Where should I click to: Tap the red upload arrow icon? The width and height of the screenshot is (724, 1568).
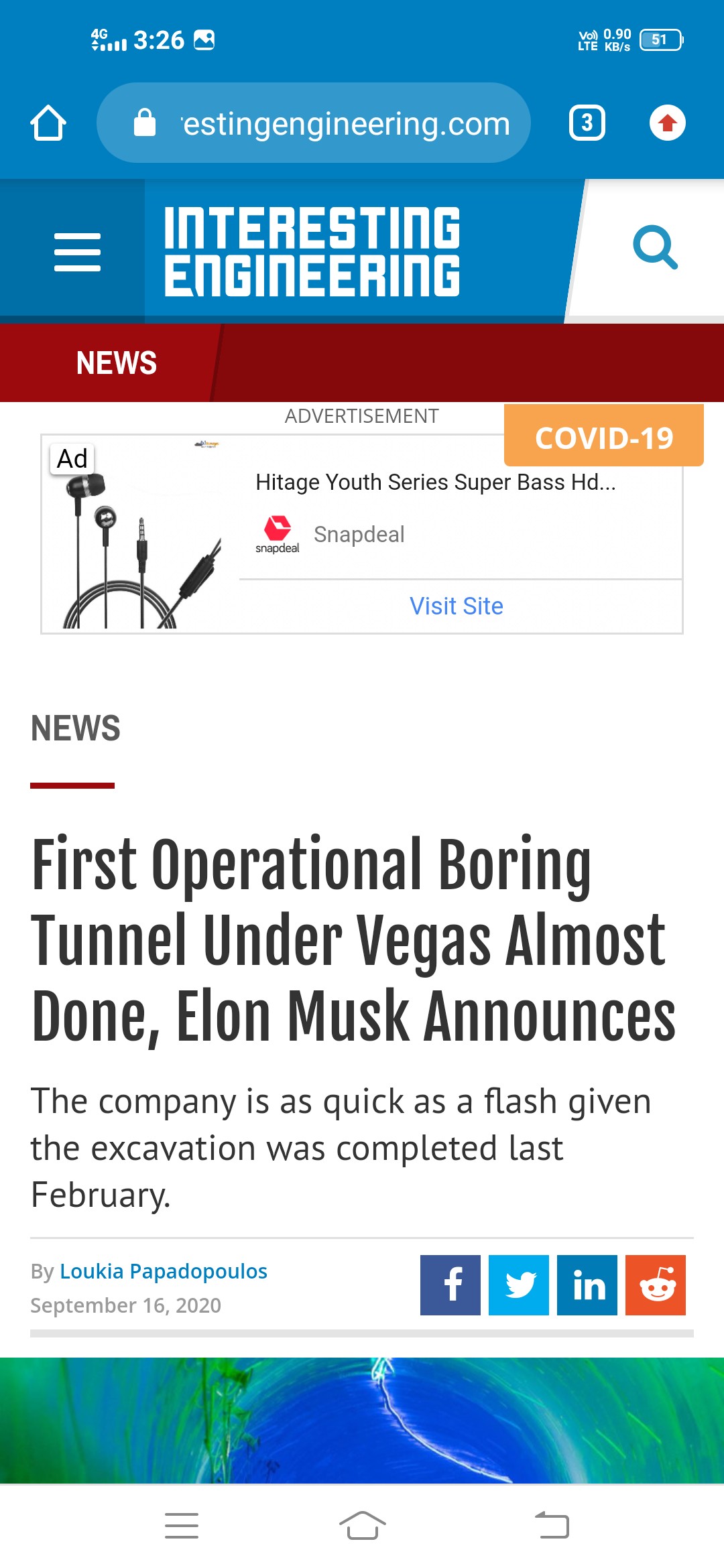667,123
